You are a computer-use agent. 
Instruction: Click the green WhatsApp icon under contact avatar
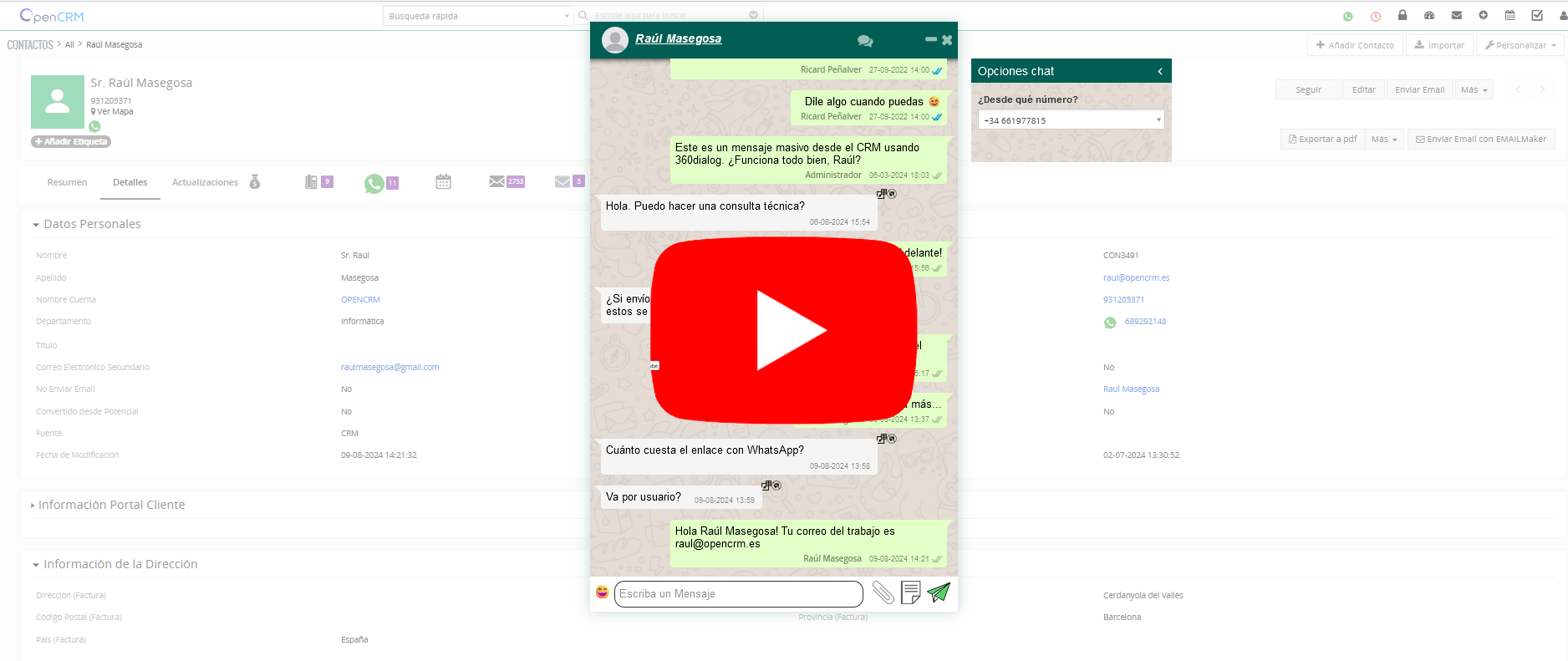(94, 126)
